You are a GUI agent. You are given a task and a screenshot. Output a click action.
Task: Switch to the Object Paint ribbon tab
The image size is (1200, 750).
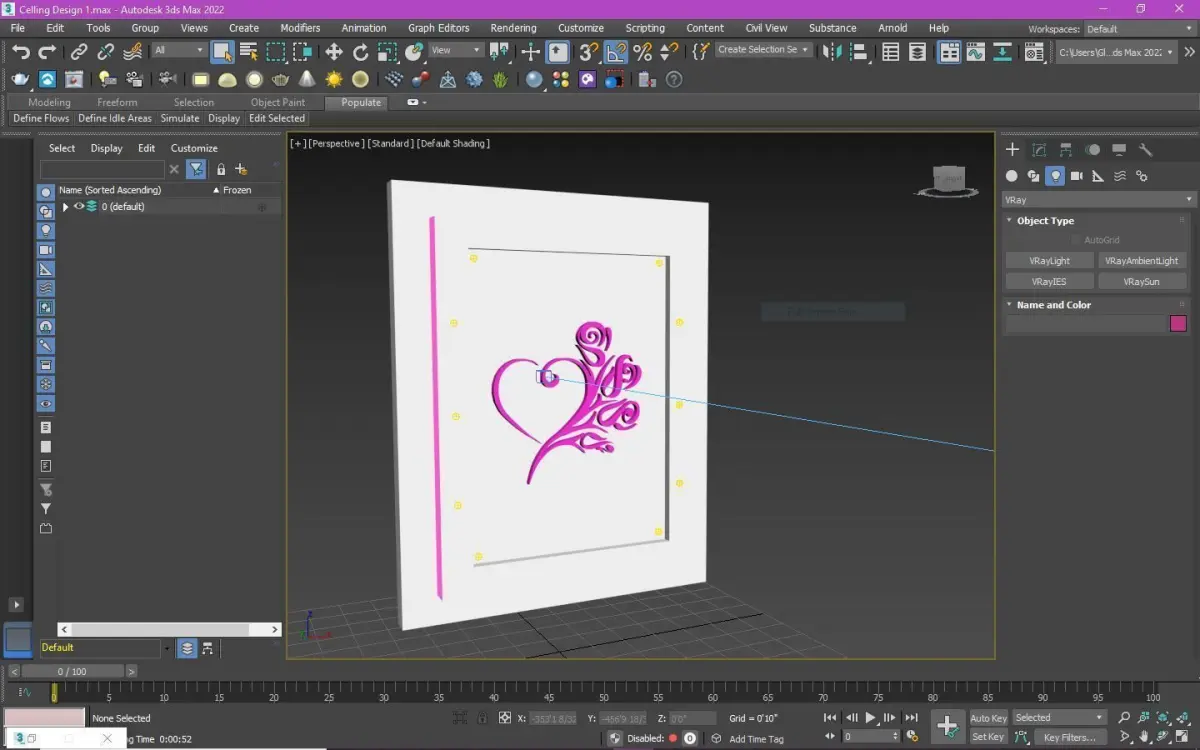(278, 102)
